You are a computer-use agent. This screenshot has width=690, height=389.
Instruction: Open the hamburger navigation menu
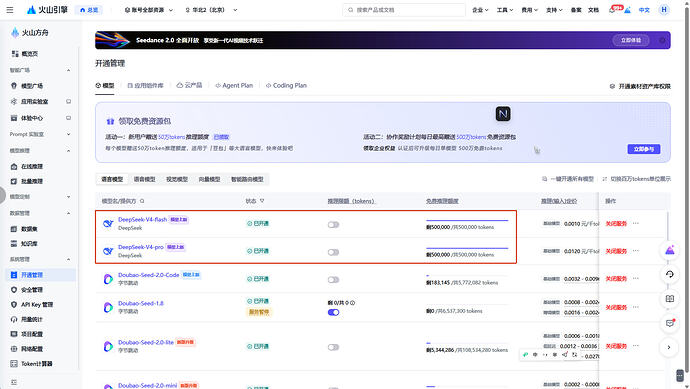pyautogui.click(x=10, y=10)
